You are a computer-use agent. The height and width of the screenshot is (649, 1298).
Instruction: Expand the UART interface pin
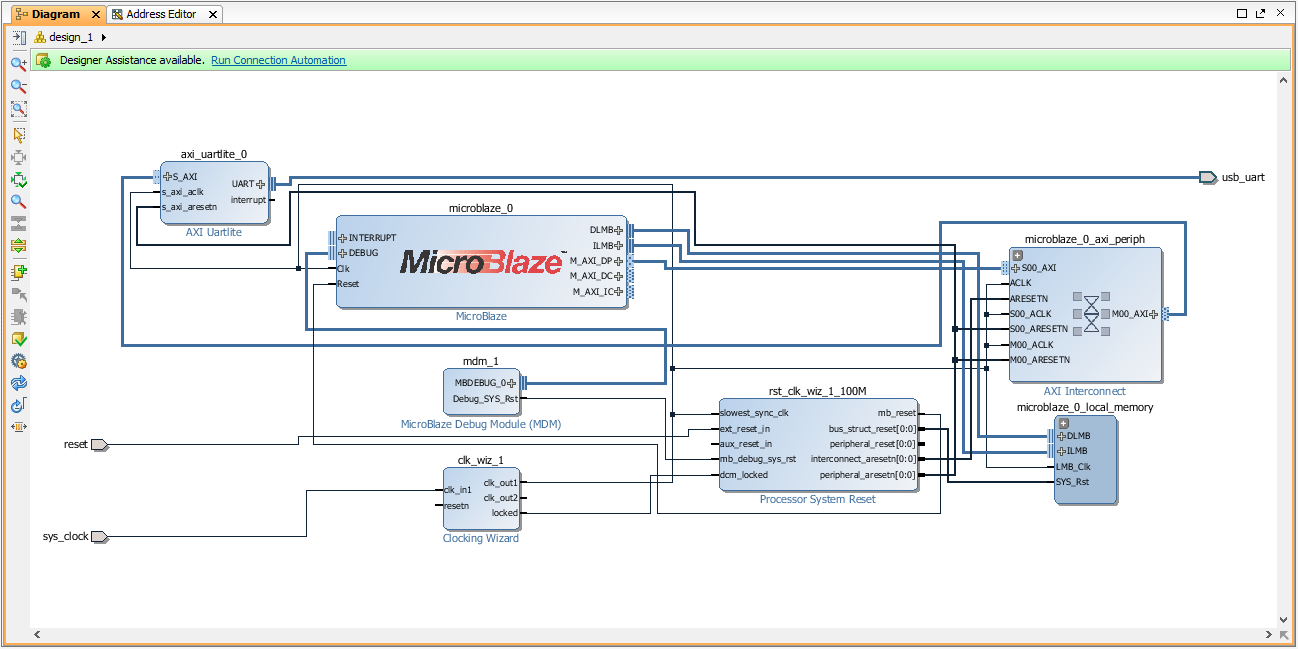(260, 184)
